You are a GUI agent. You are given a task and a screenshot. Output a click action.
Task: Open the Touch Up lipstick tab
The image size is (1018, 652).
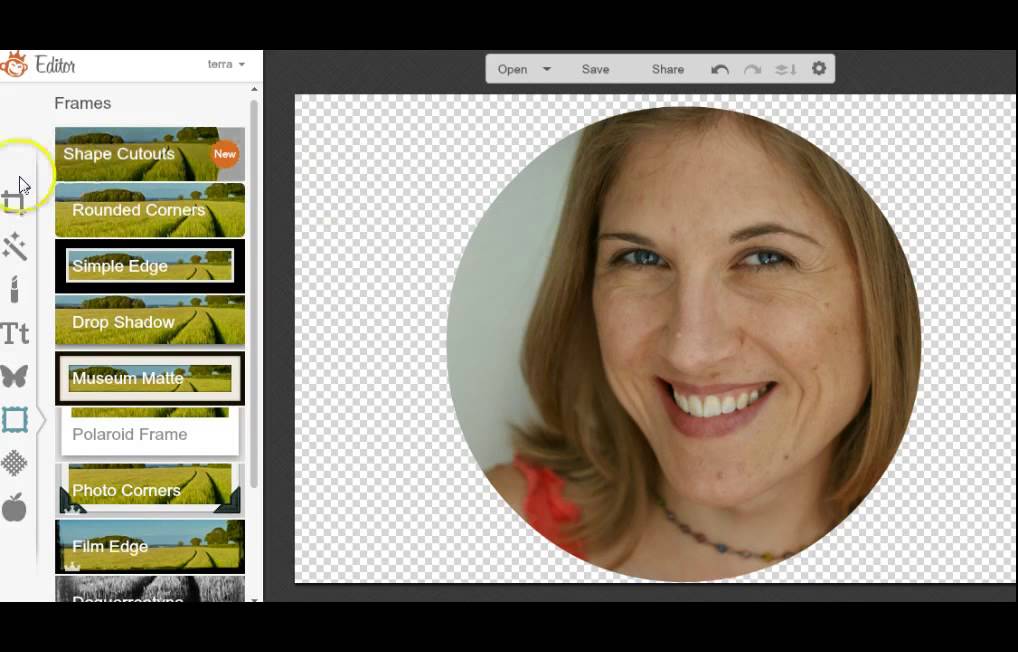coord(14,290)
